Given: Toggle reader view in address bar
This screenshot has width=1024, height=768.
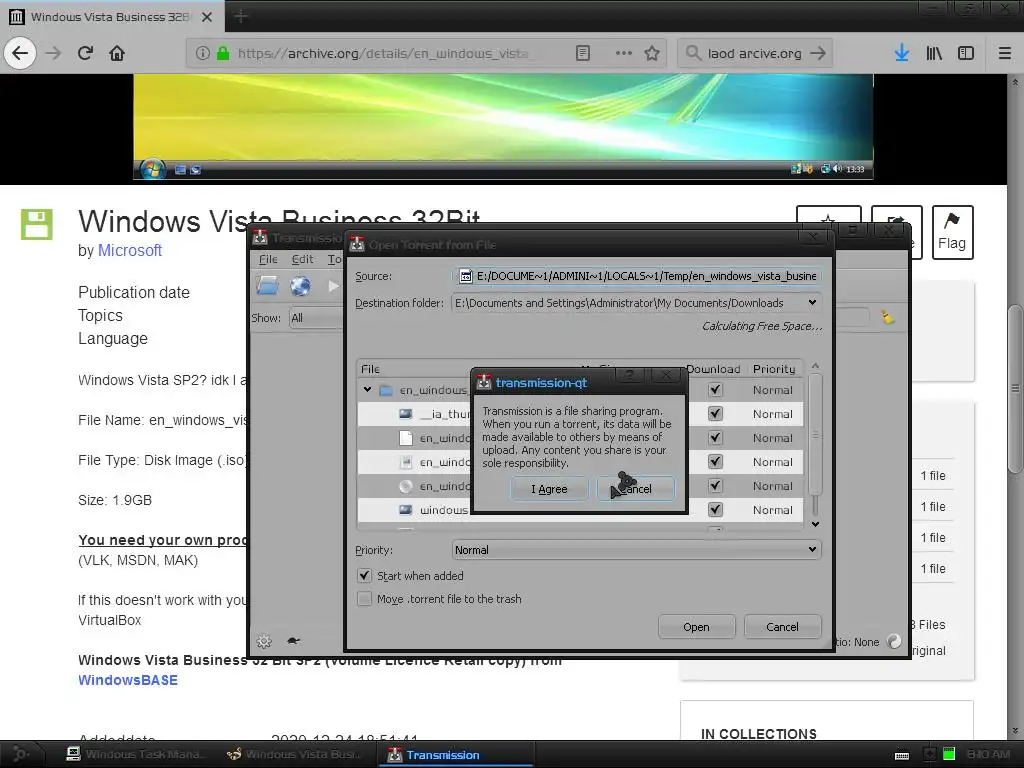Looking at the screenshot, I should click(x=583, y=53).
